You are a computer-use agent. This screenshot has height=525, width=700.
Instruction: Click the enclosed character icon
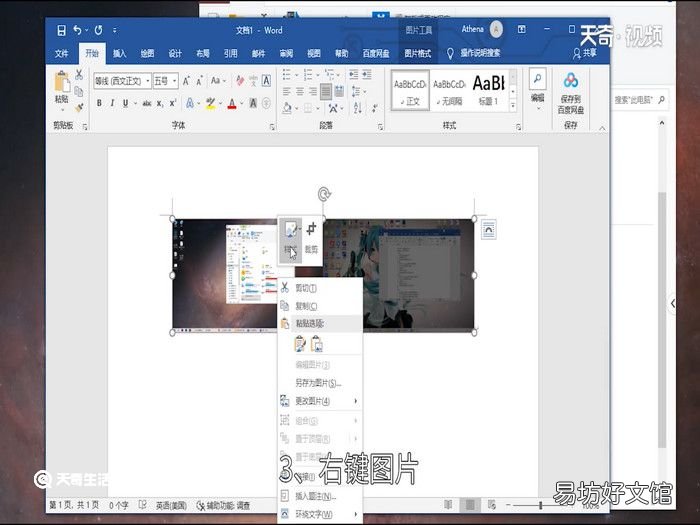(267, 104)
